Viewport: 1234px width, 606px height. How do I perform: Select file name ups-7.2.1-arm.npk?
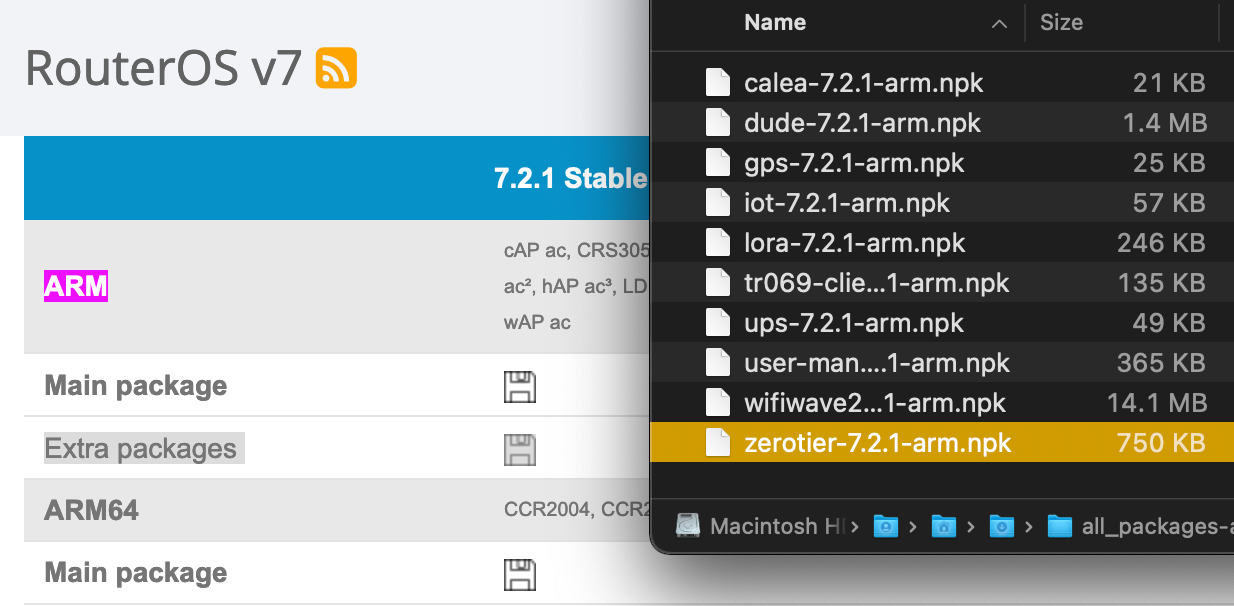(854, 323)
